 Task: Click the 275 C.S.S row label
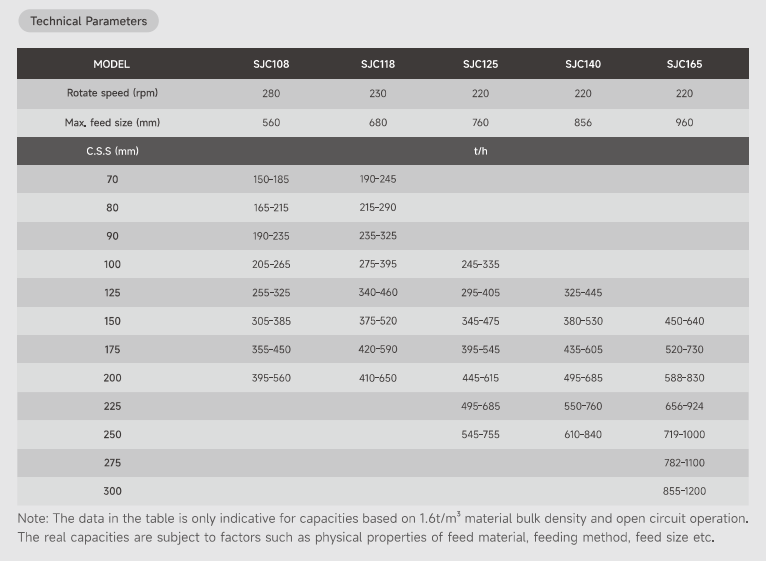pos(112,463)
